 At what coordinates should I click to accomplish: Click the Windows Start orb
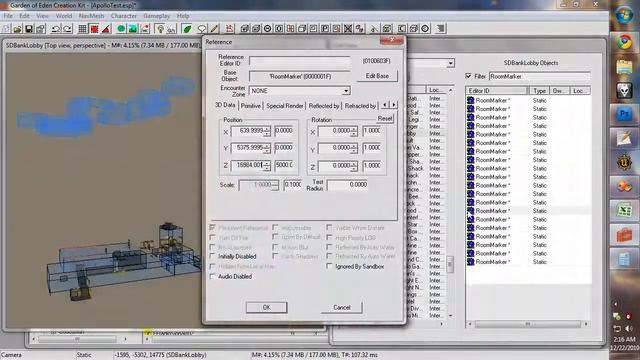tap(624, 16)
